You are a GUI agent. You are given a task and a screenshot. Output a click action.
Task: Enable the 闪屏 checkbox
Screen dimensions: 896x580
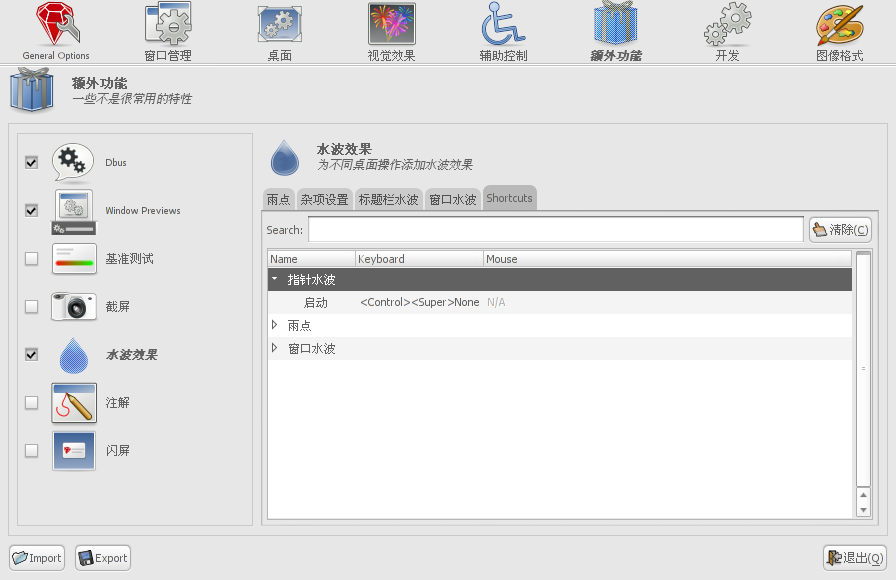(x=31, y=450)
